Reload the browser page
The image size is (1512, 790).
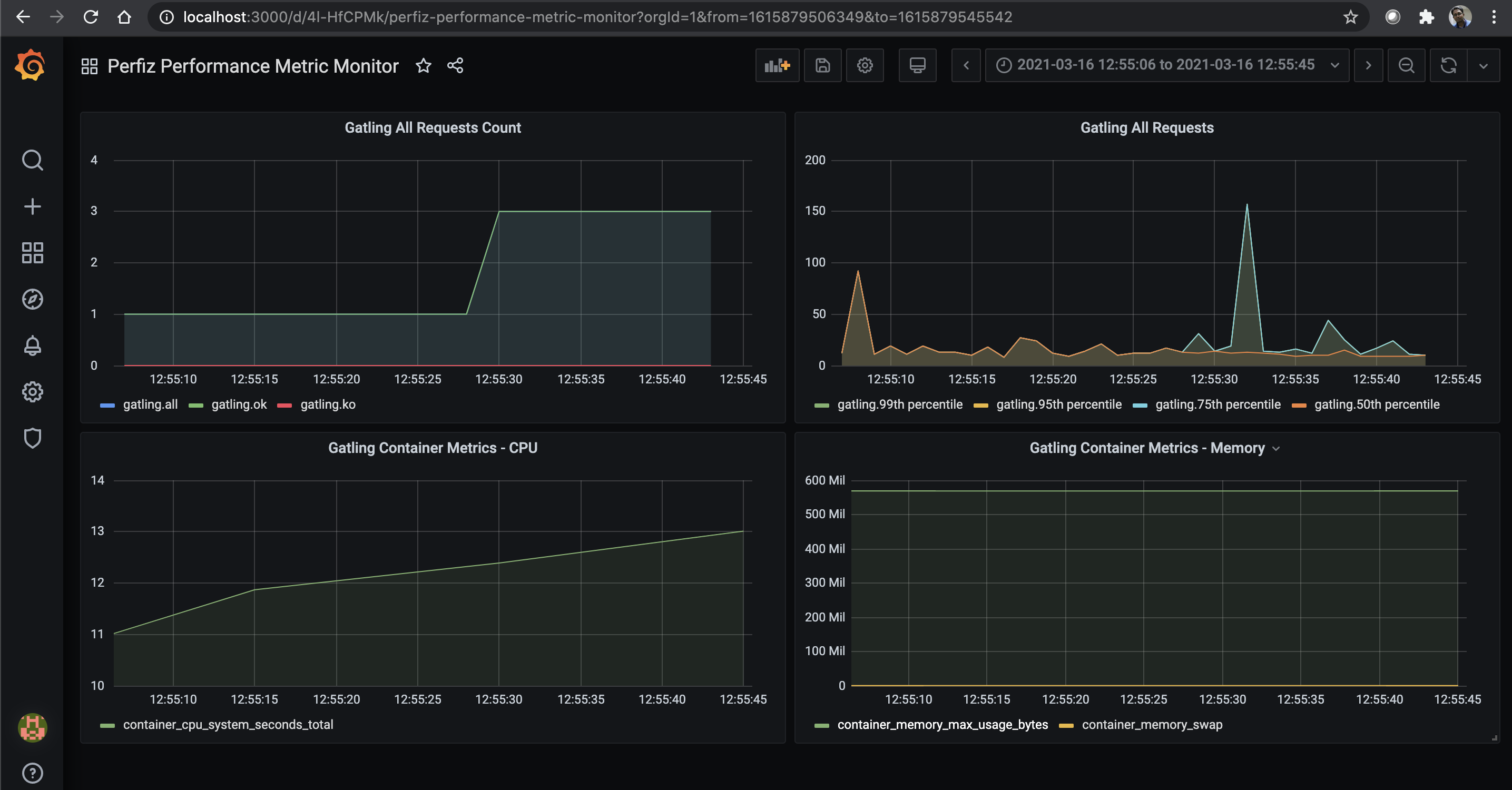tap(91, 17)
